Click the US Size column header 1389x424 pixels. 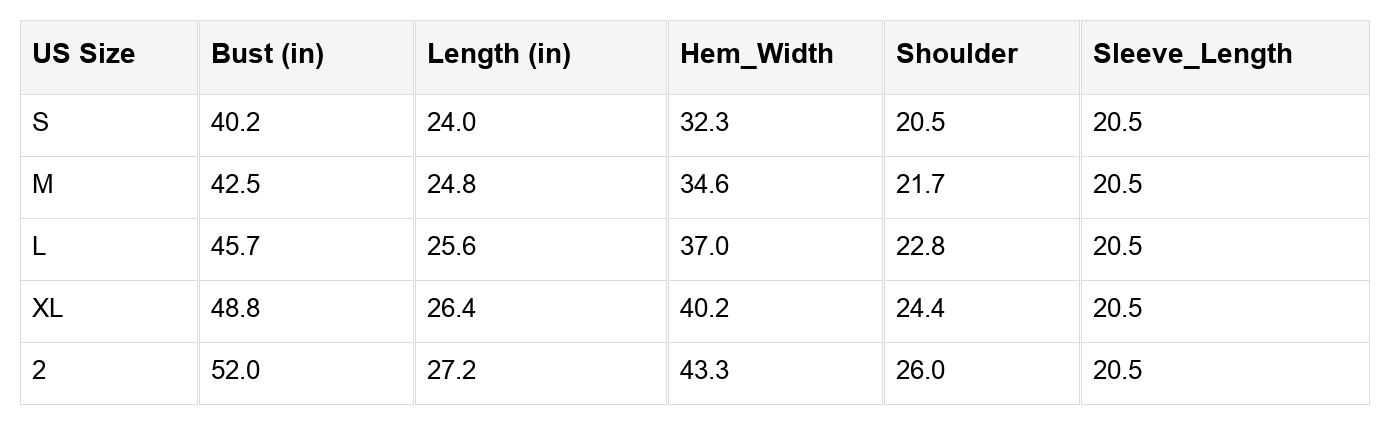[x=84, y=55]
